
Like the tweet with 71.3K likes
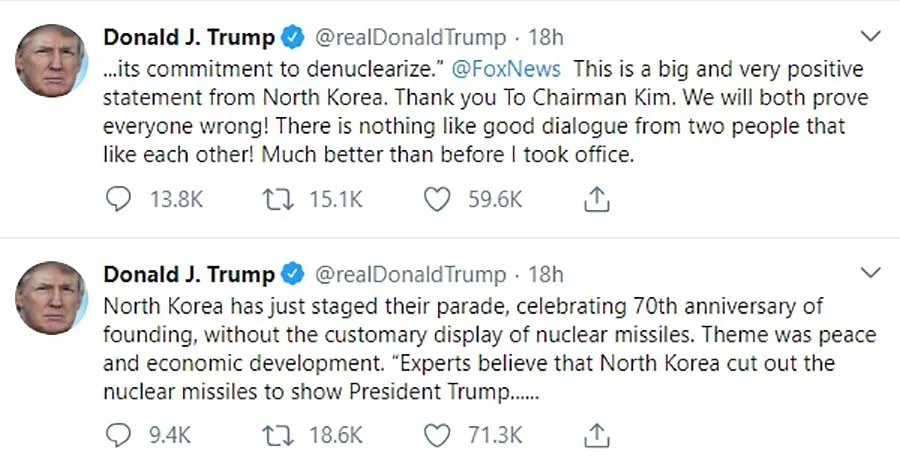(437, 435)
